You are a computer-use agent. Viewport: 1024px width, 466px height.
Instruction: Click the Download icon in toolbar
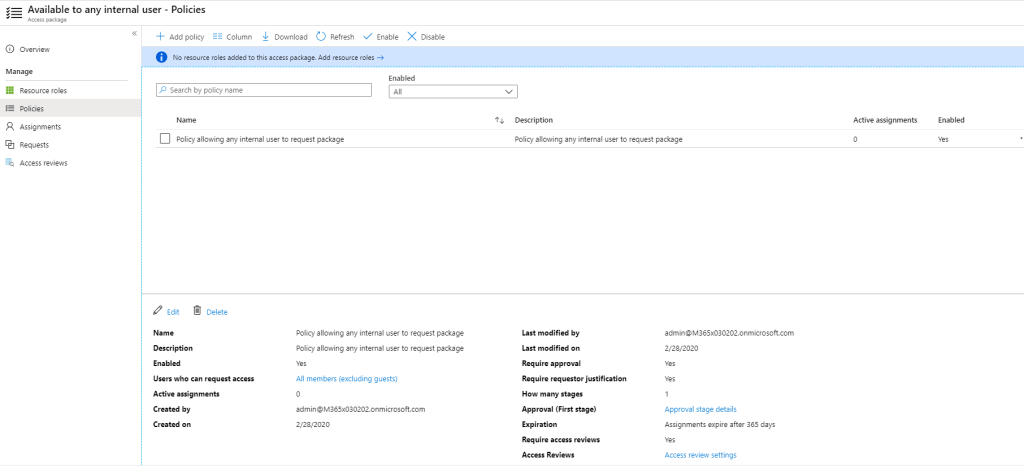[266, 37]
